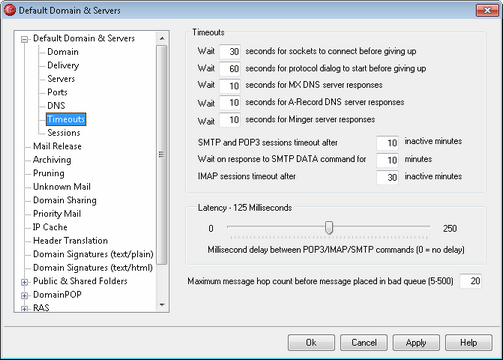Image resolution: width=503 pixels, height=360 pixels.
Task: Collapse the Default Domain & Servers tree node
Action: [24, 40]
